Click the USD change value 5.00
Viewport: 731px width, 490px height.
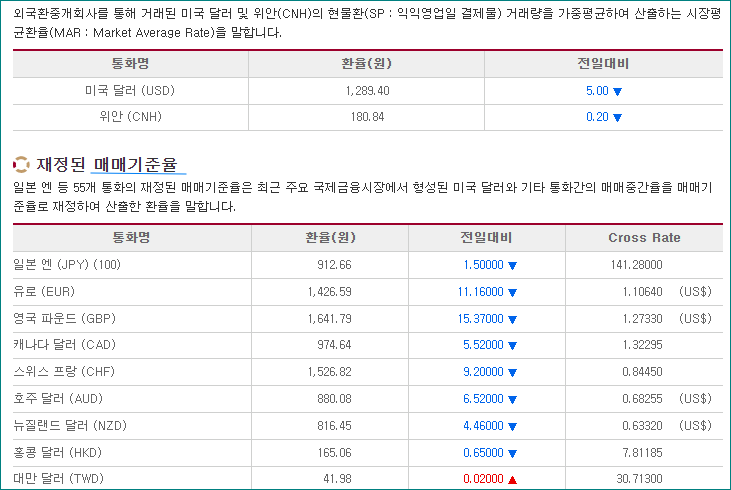(597, 91)
